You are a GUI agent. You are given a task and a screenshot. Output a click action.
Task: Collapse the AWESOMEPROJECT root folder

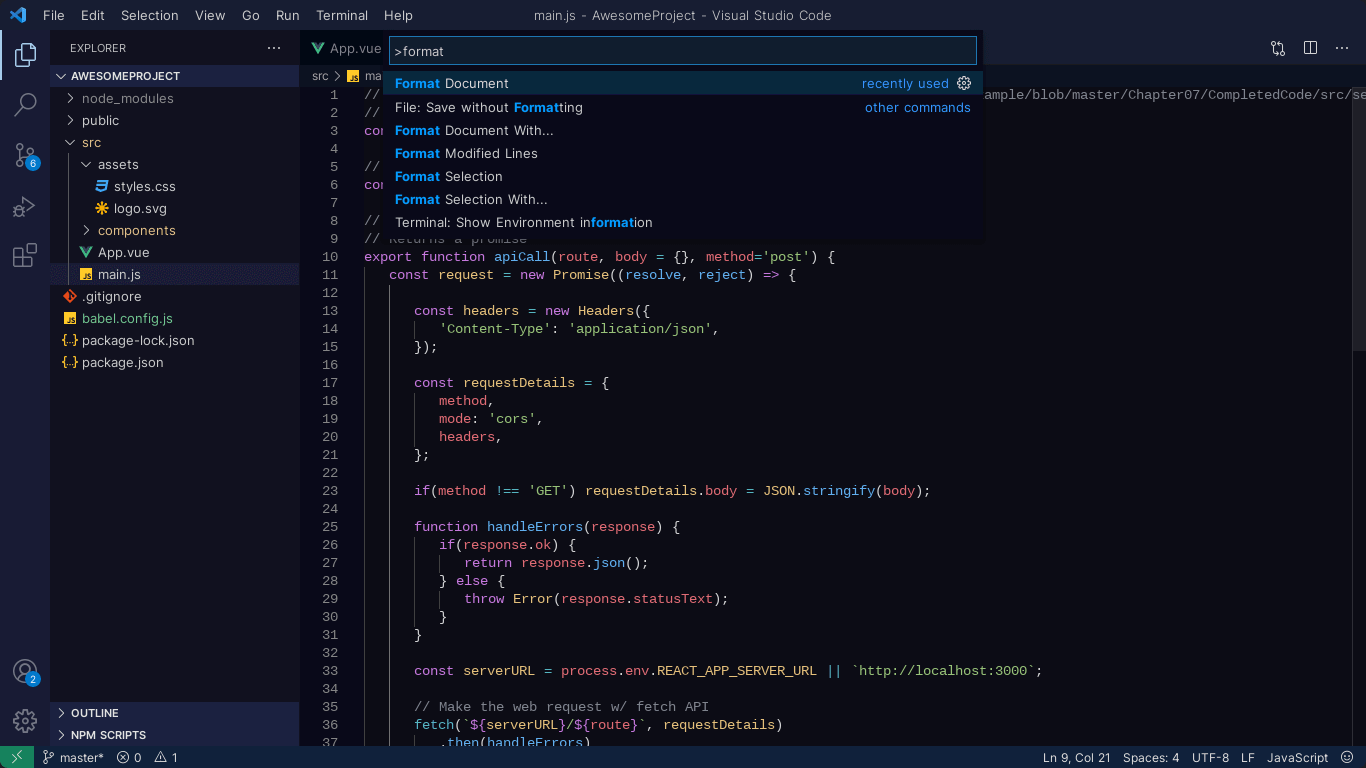(x=175, y=76)
